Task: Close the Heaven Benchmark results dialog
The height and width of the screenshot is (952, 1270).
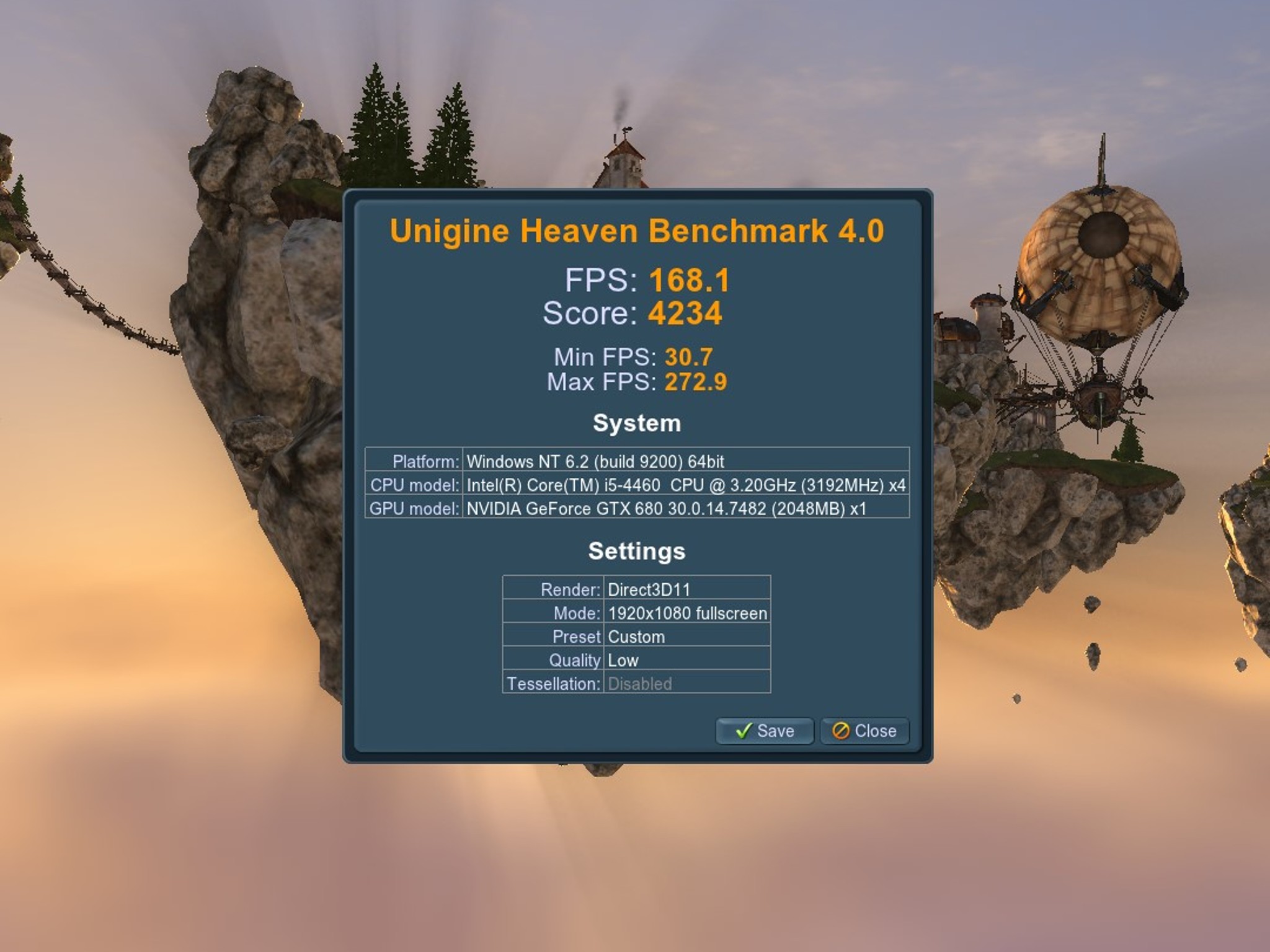Action: tap(864, 731)
